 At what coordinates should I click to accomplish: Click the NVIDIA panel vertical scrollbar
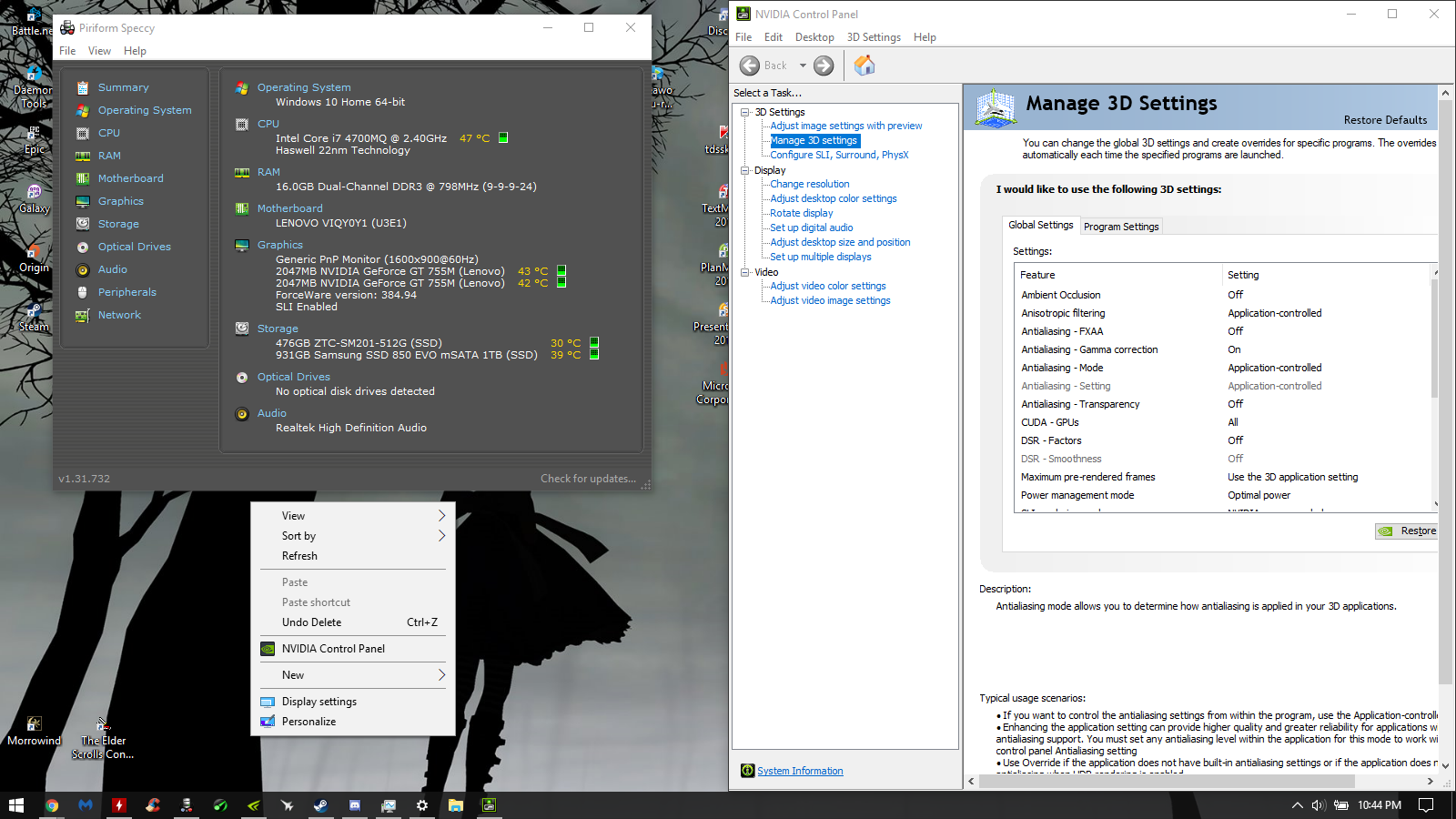[x=1445, y=391]
